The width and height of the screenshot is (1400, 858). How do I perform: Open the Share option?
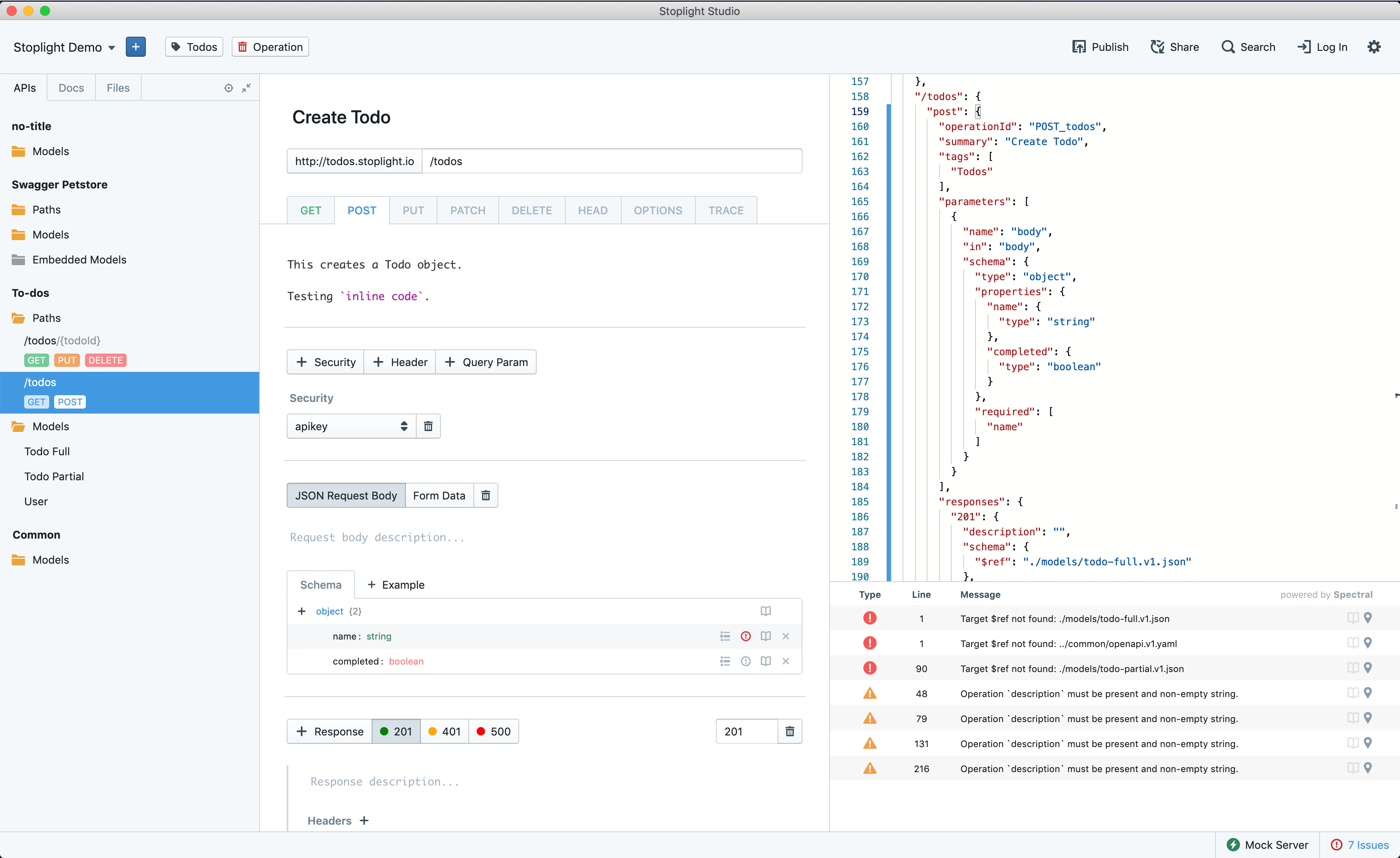(1175, 47)
